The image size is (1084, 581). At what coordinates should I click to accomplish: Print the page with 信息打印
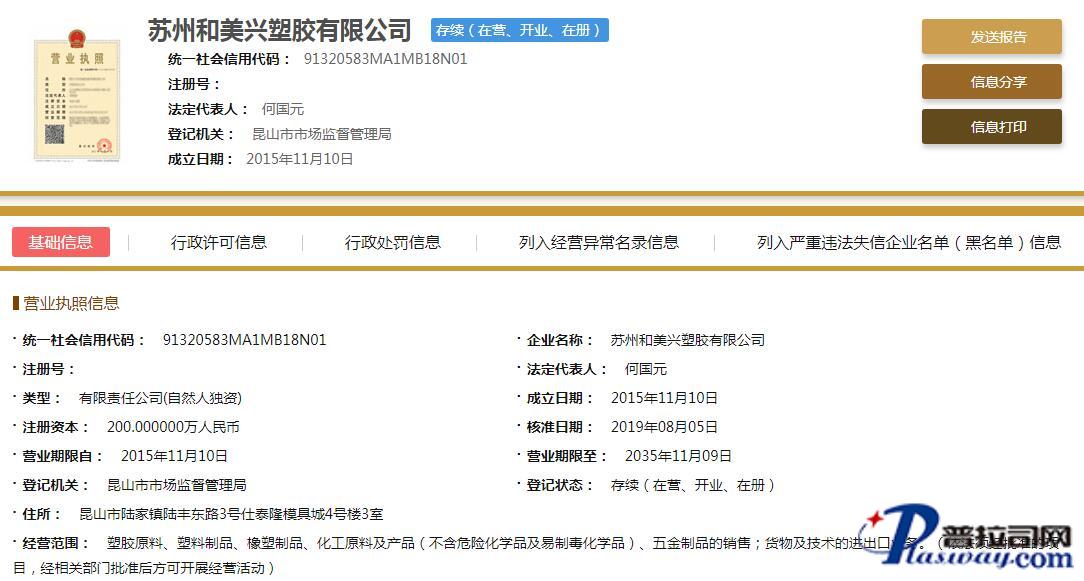click(x=991, y=127)
